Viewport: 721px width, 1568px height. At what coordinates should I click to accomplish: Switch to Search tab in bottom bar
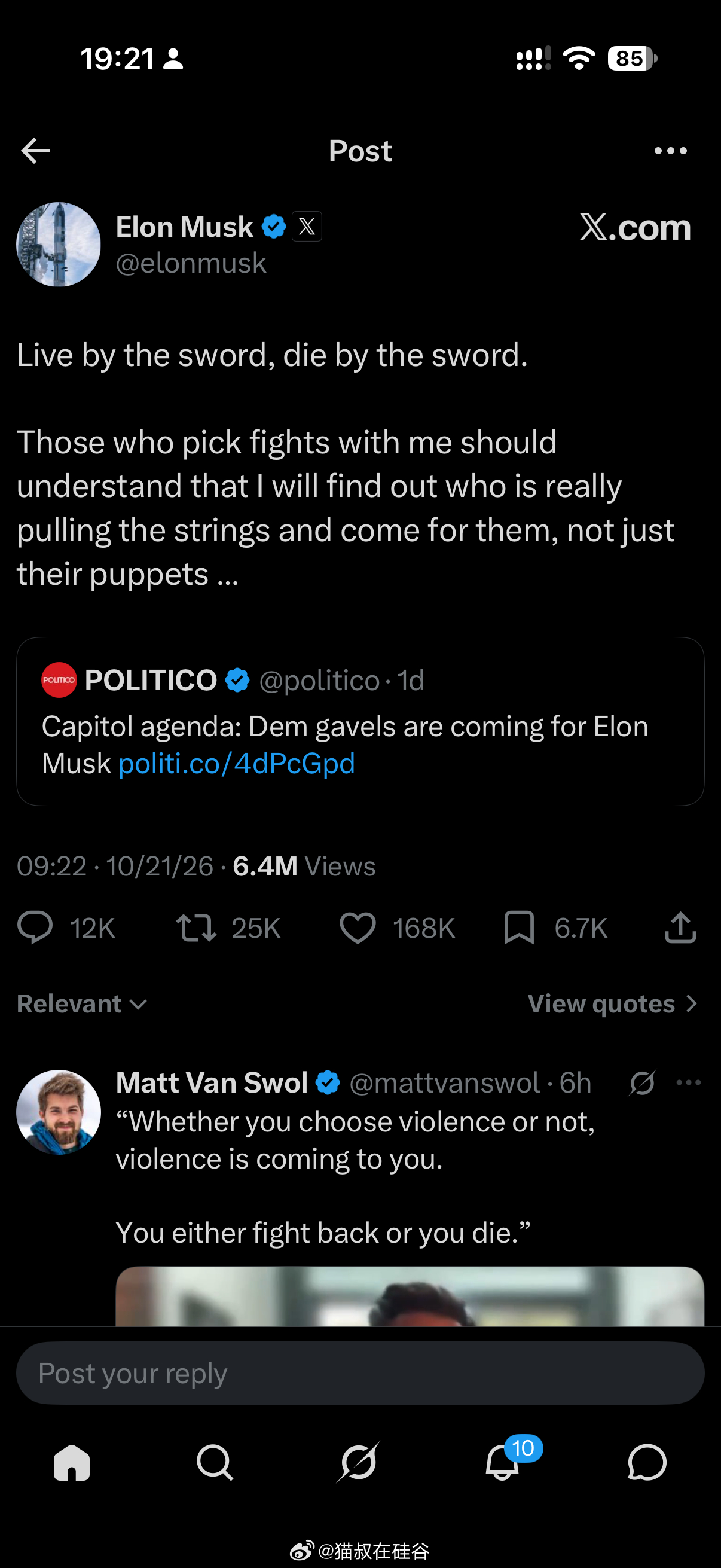click(215, 1462)
